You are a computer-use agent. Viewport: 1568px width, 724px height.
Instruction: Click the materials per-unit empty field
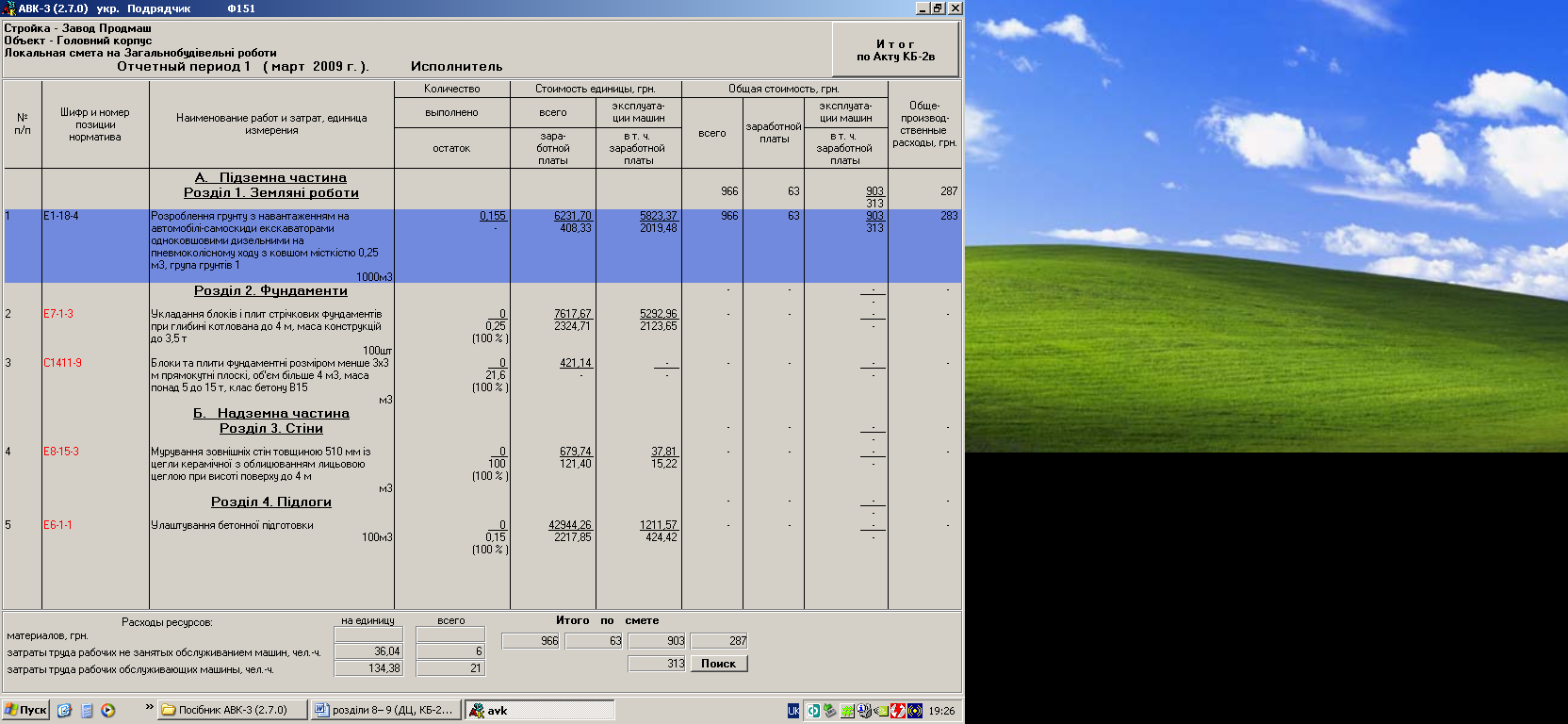368,634
